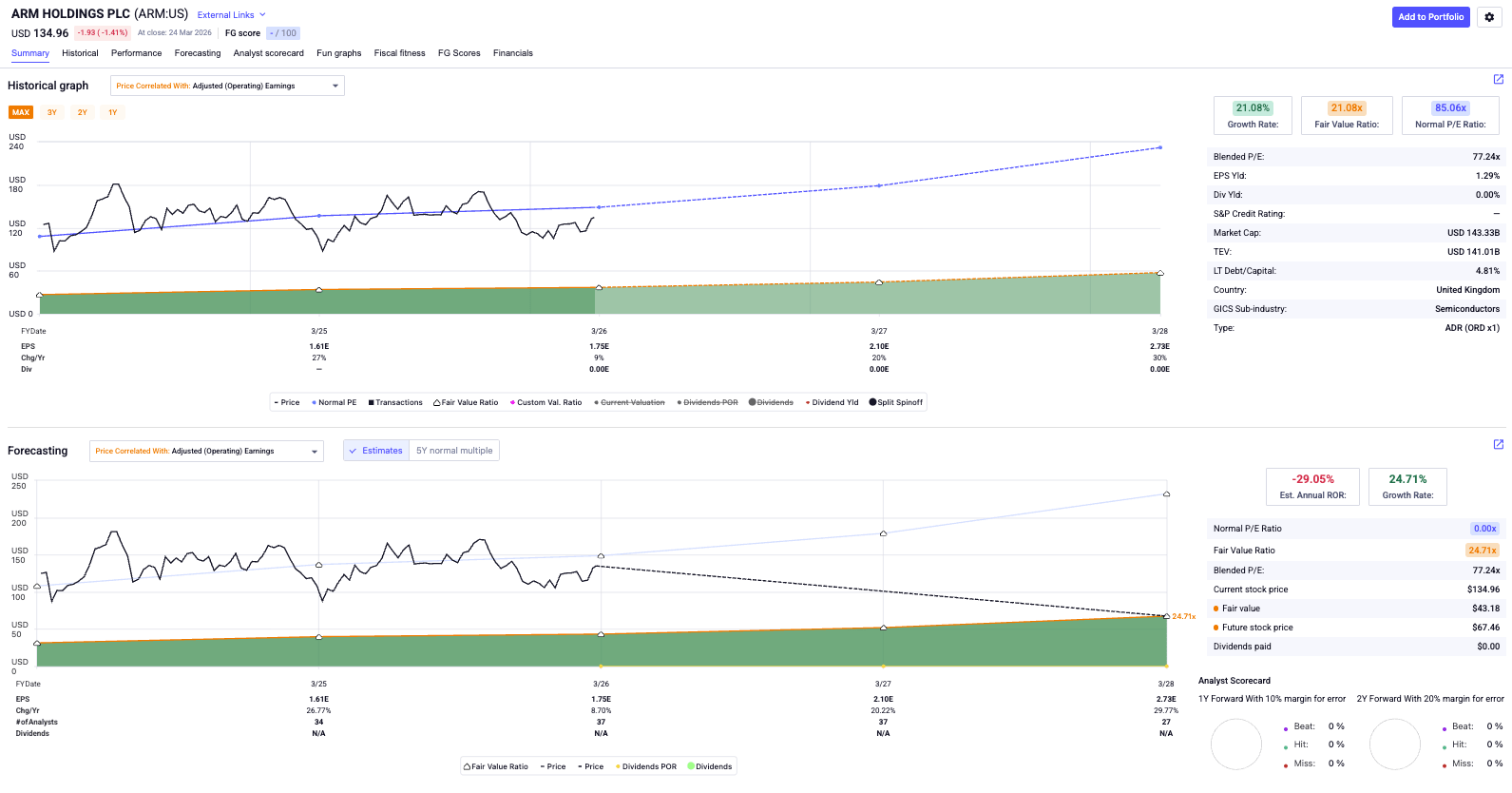Enable Dividends POR in historical legend
This screenshot has height=793, width=1512.
coord(707,402)
